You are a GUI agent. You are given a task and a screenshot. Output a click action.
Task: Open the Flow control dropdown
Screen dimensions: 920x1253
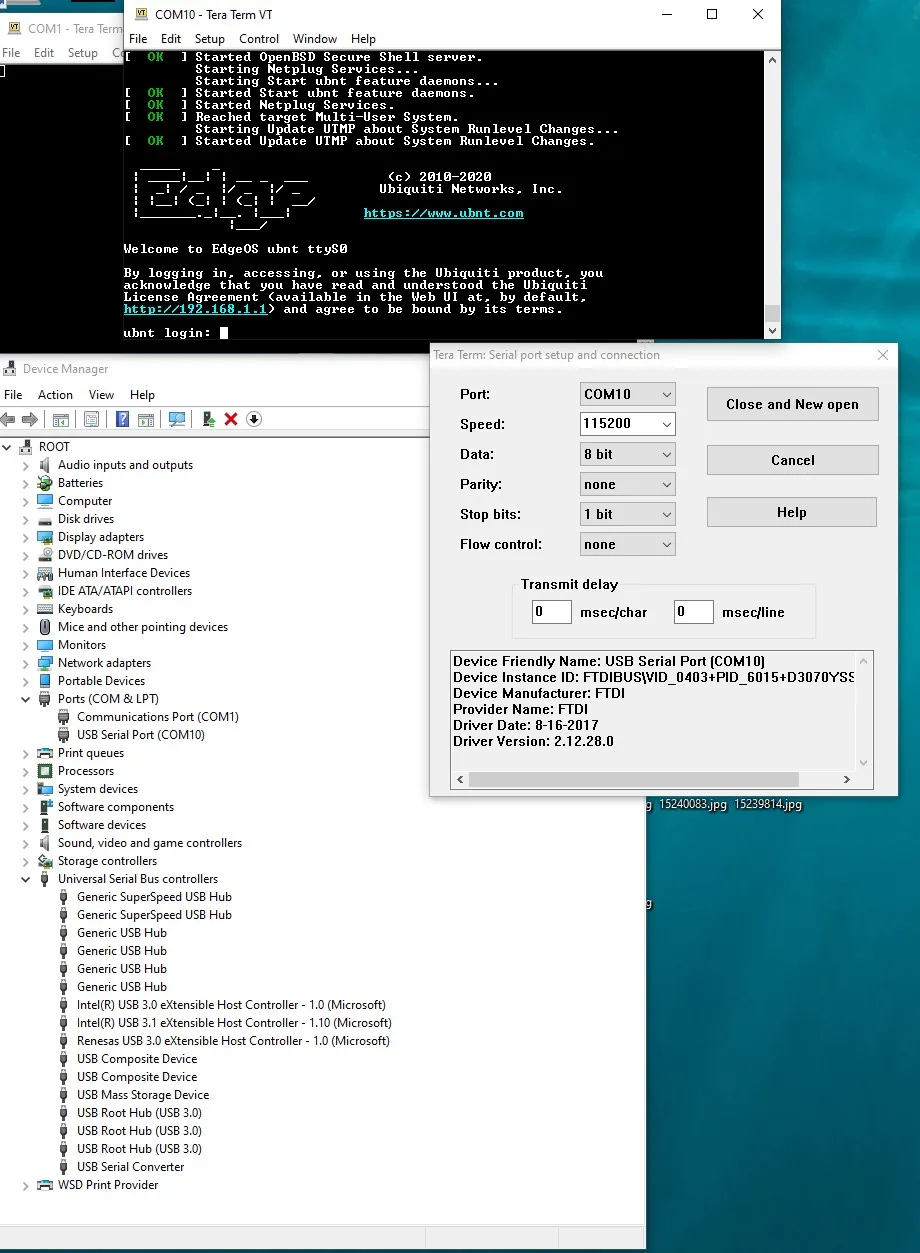pyautogui.click(x=628, y=544)
